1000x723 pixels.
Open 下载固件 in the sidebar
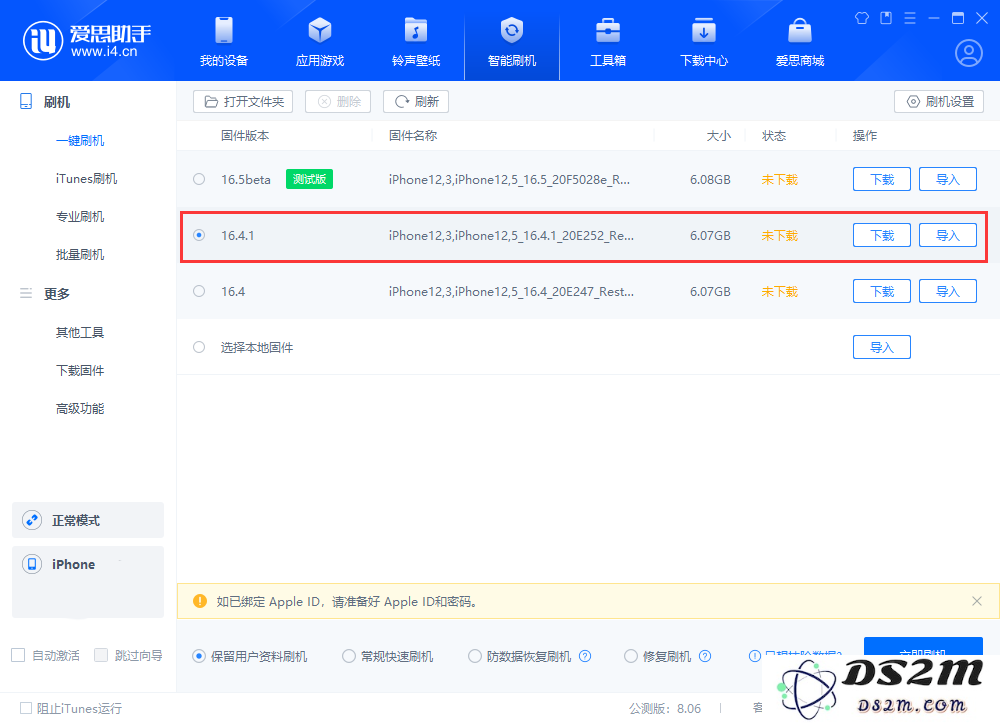(80, 370)
